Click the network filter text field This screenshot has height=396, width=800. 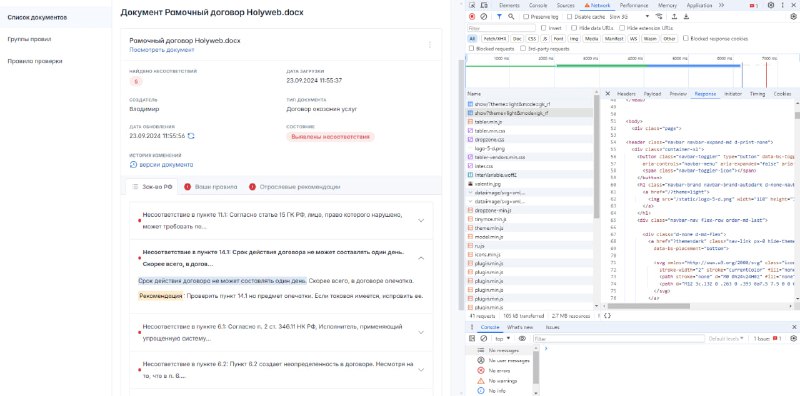501,28
